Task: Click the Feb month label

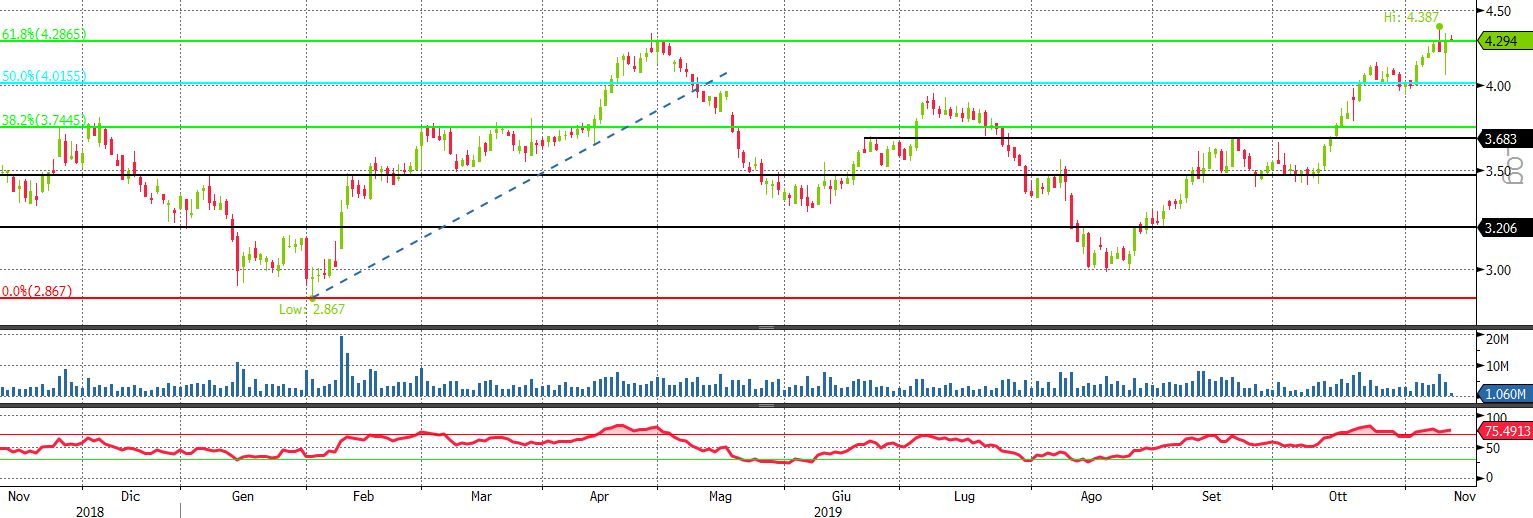Action: coord(363,495)
